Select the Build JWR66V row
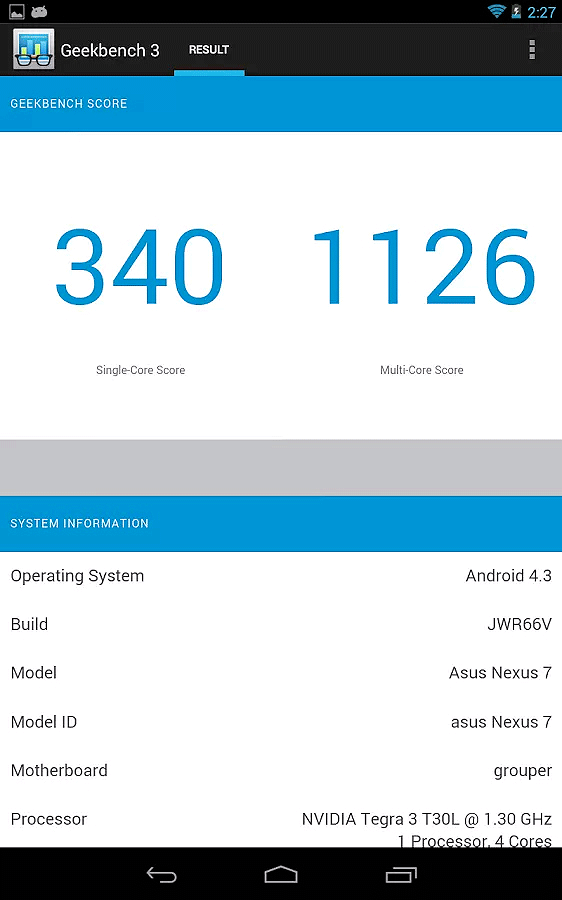 pyautogui.click(x=281, y=624)
